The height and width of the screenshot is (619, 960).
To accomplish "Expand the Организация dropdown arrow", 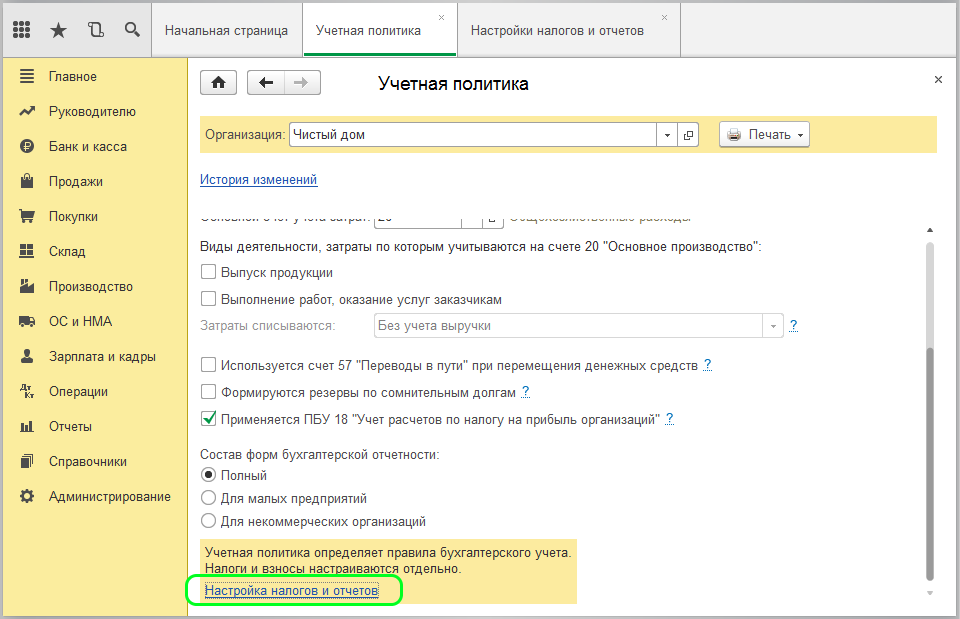I will point(667,135).
